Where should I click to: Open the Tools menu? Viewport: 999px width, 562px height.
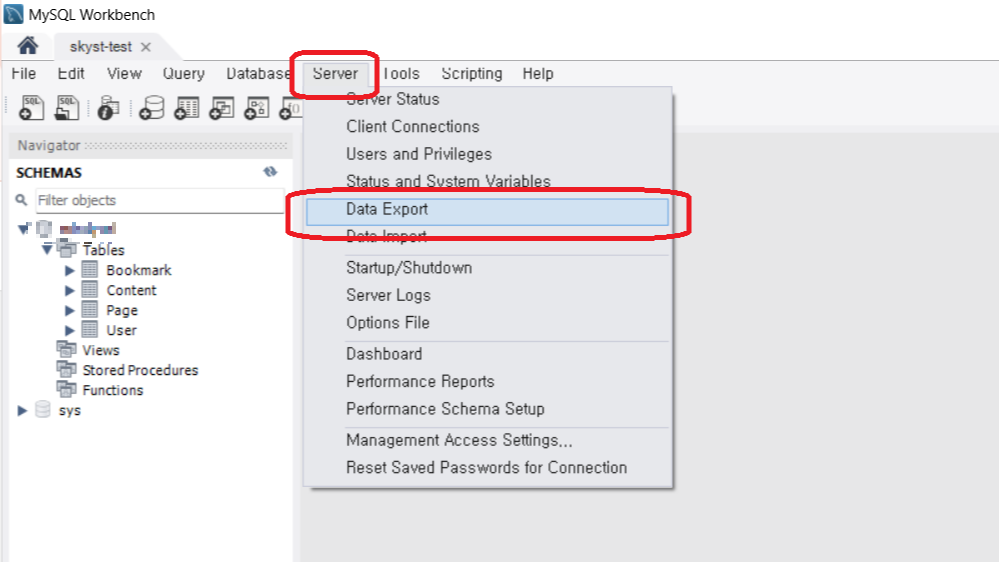click(x=401, y=73)
